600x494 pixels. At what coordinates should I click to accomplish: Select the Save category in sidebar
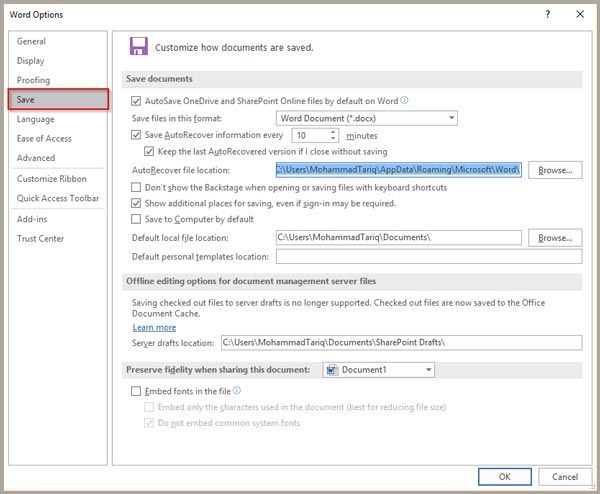click(58, 99)
